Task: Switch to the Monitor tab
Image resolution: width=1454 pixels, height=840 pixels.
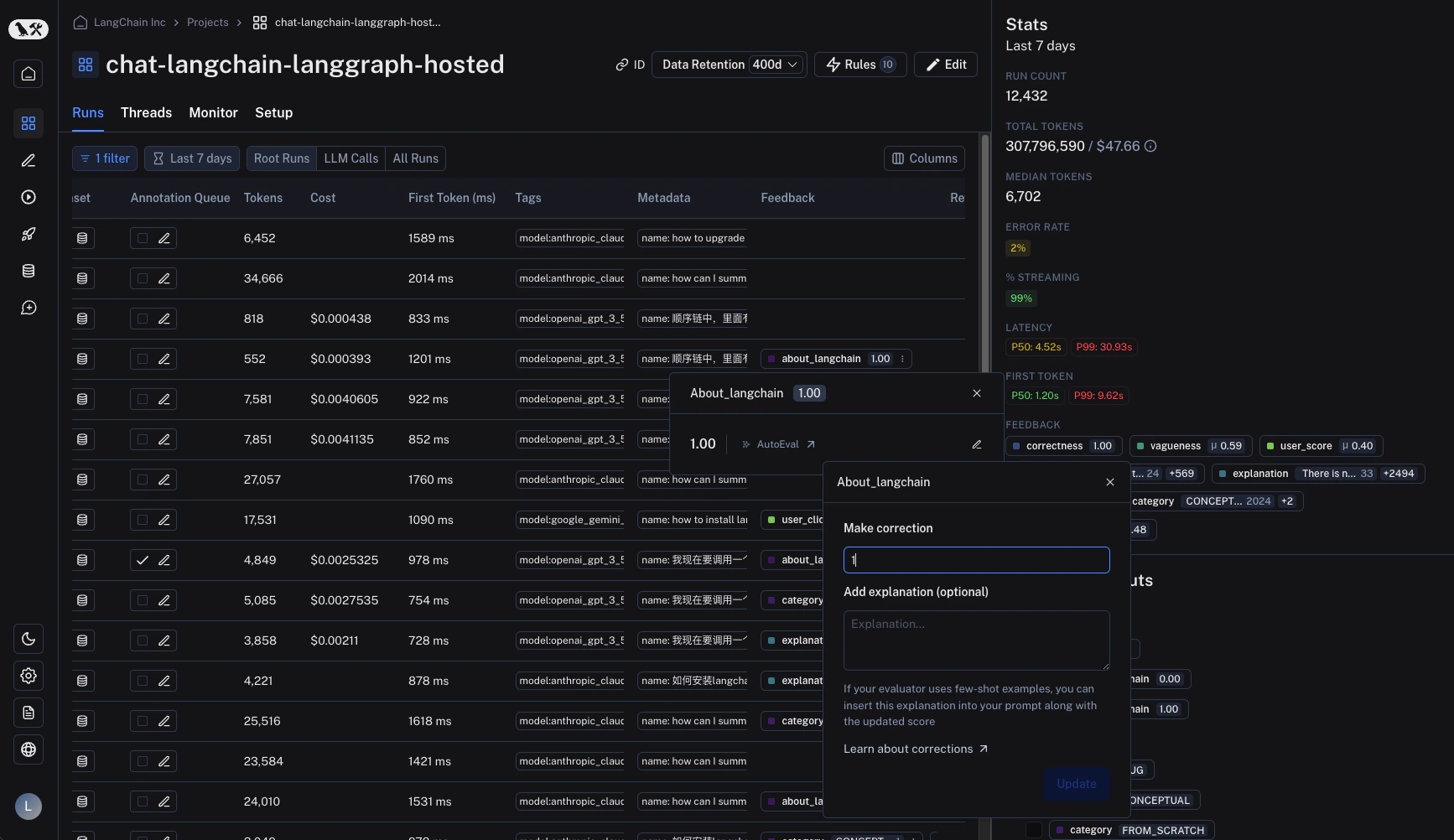Action: coord(213,112)
